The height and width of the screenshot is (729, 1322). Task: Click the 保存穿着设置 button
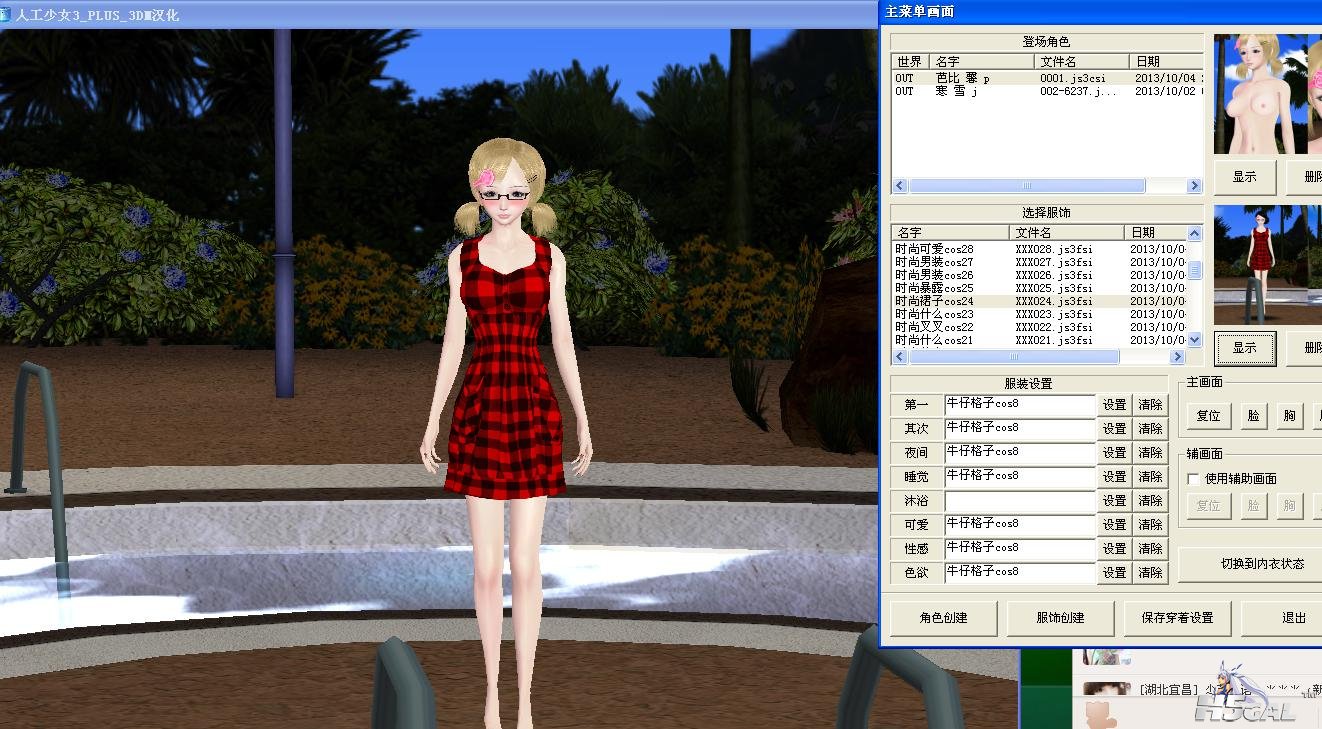tap(1177, 618)
